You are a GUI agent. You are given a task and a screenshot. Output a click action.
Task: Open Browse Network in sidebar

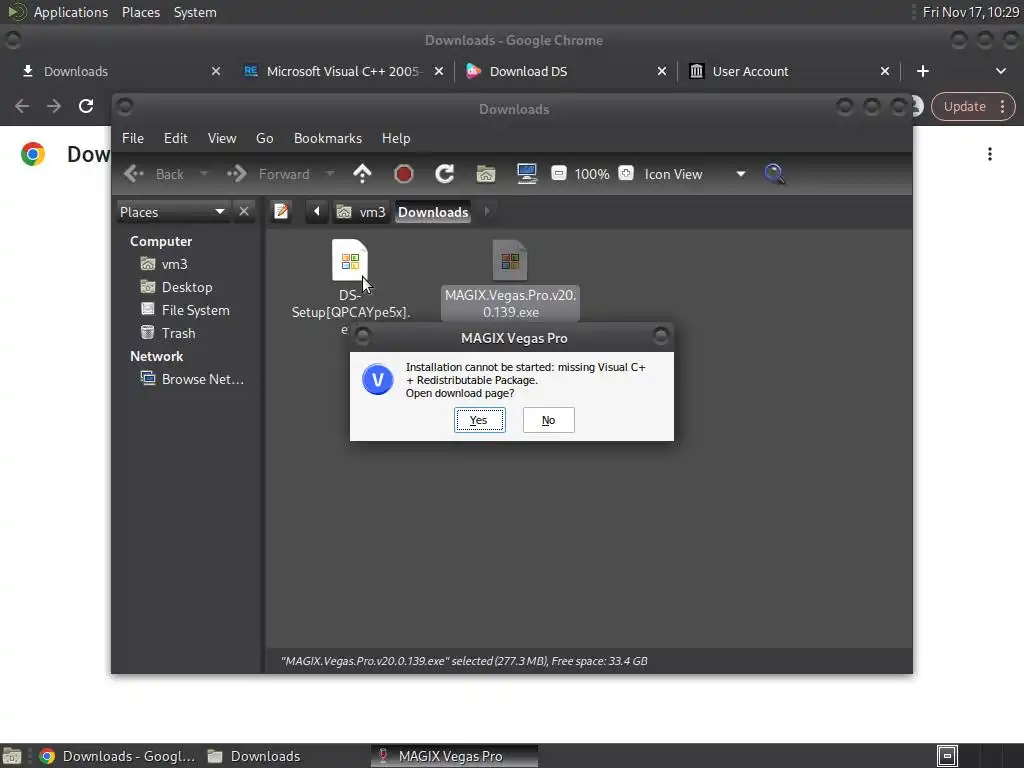(193, 379)
